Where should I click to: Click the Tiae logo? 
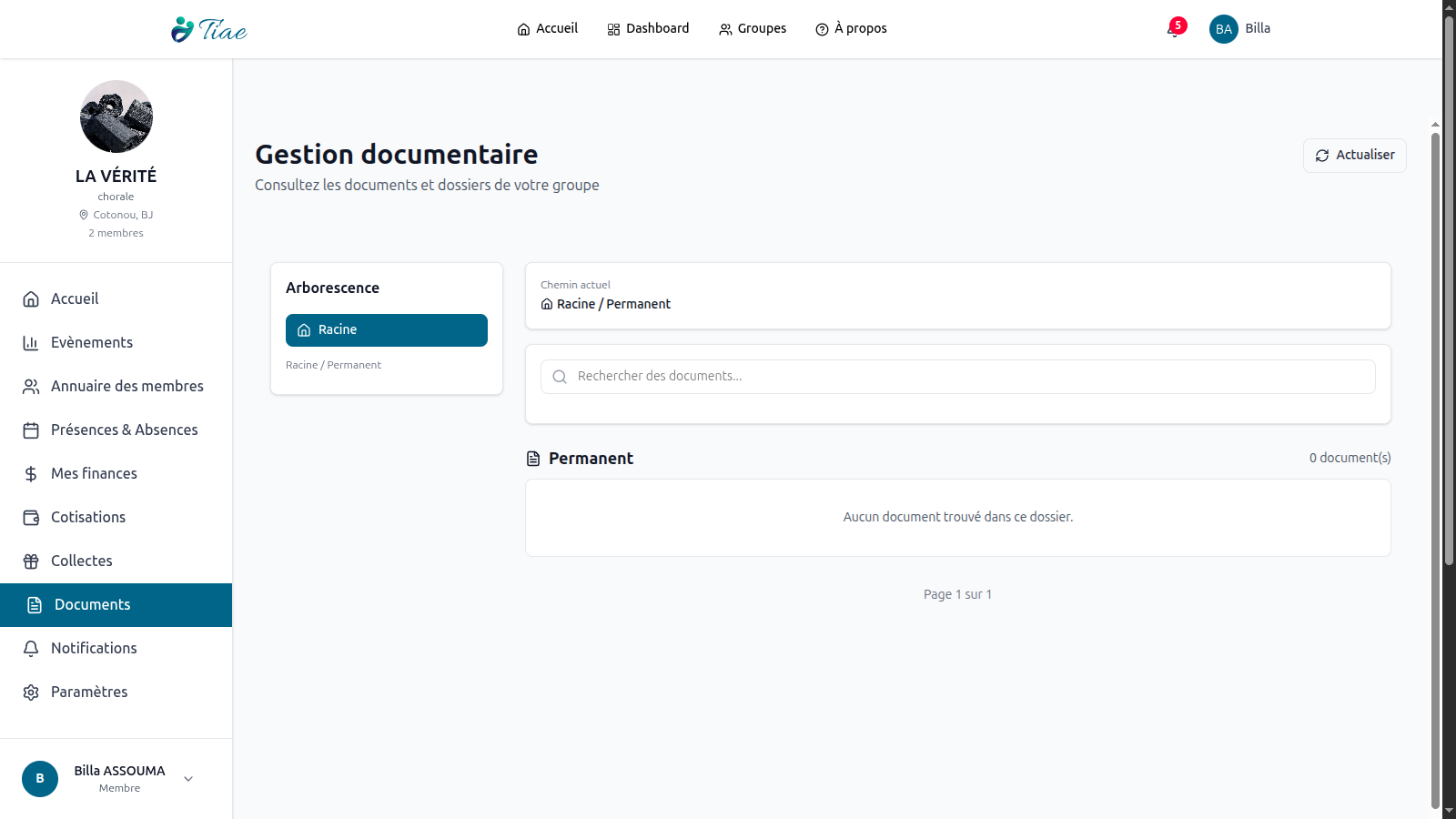209,29
